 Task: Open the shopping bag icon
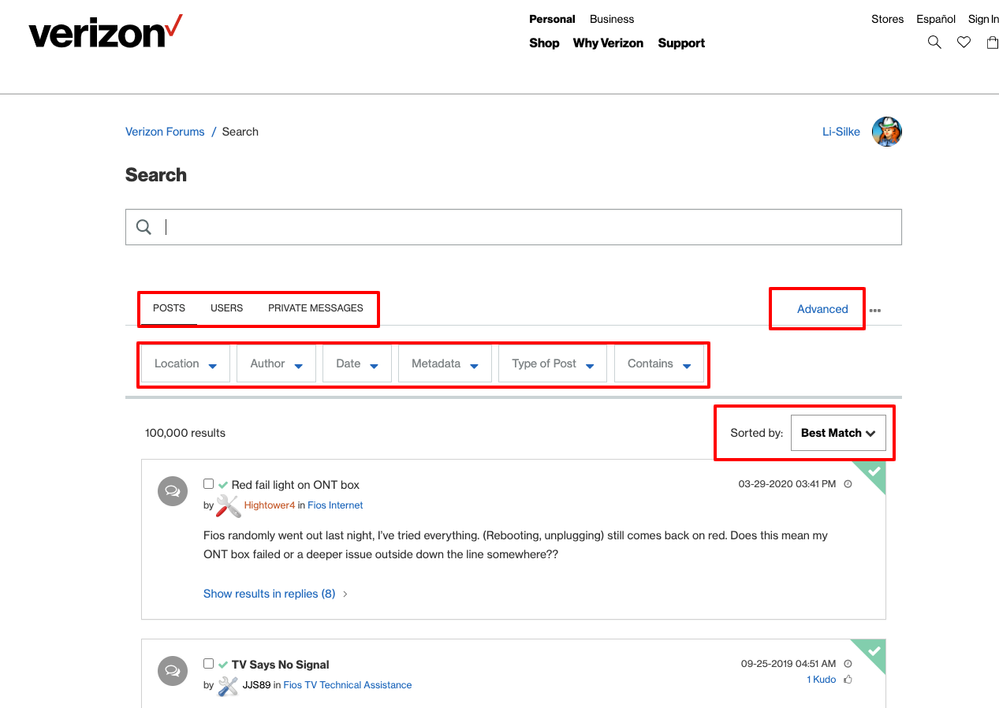point(992,42)
